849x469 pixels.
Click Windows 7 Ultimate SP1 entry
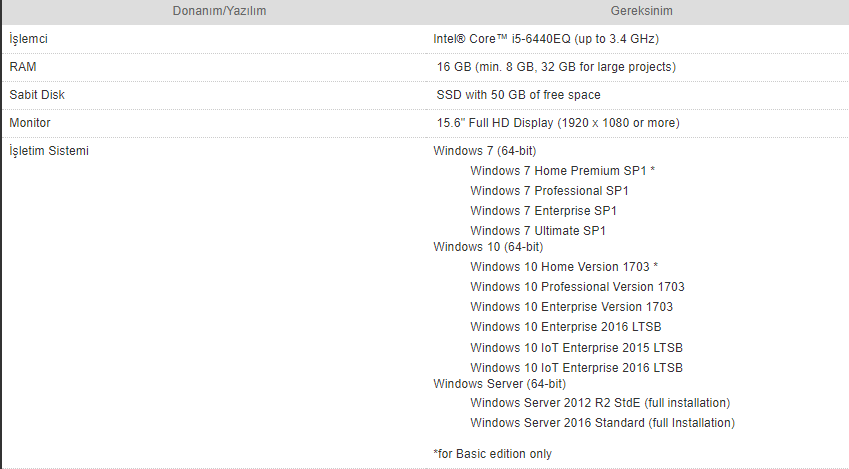538,231
